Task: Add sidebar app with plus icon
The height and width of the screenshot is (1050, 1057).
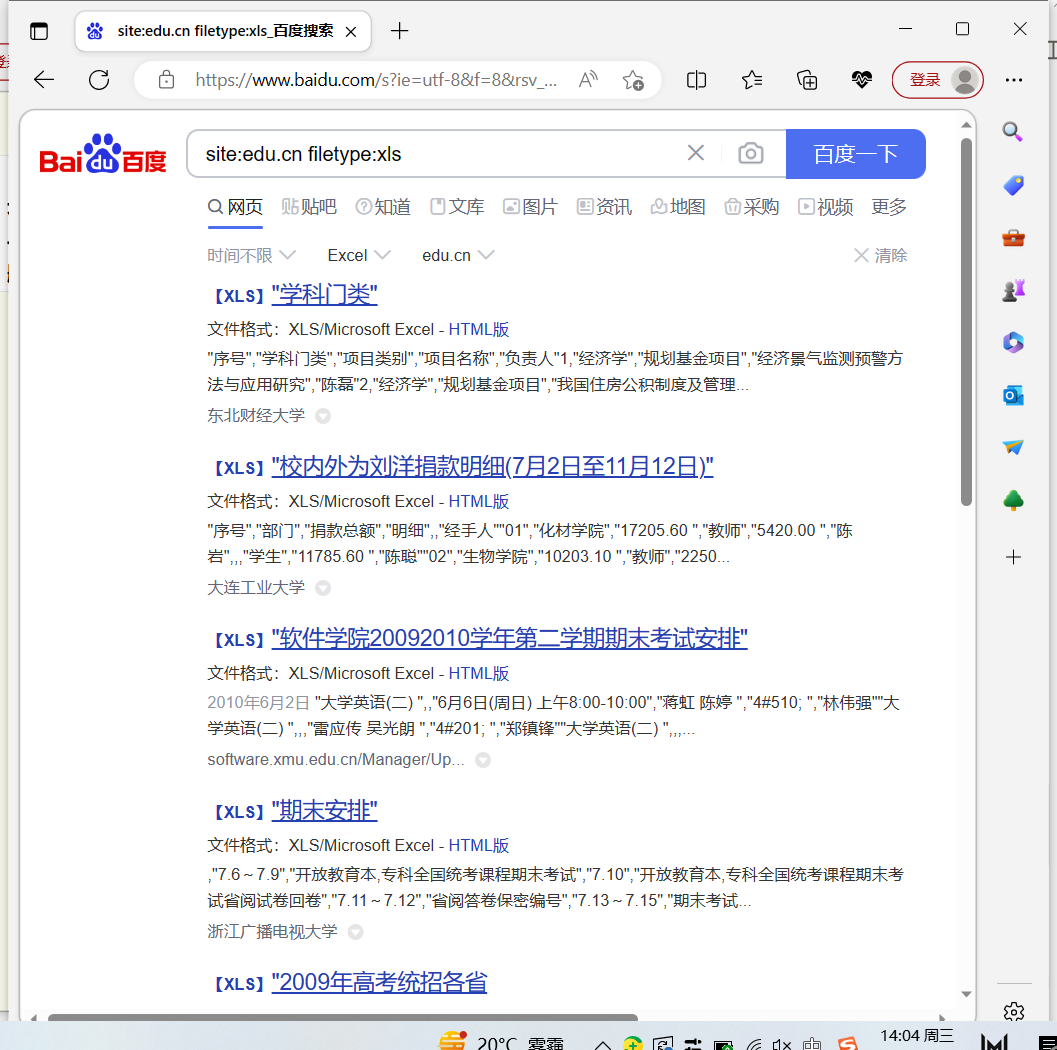Action: pyautogui.click(x=1013, y=557)
